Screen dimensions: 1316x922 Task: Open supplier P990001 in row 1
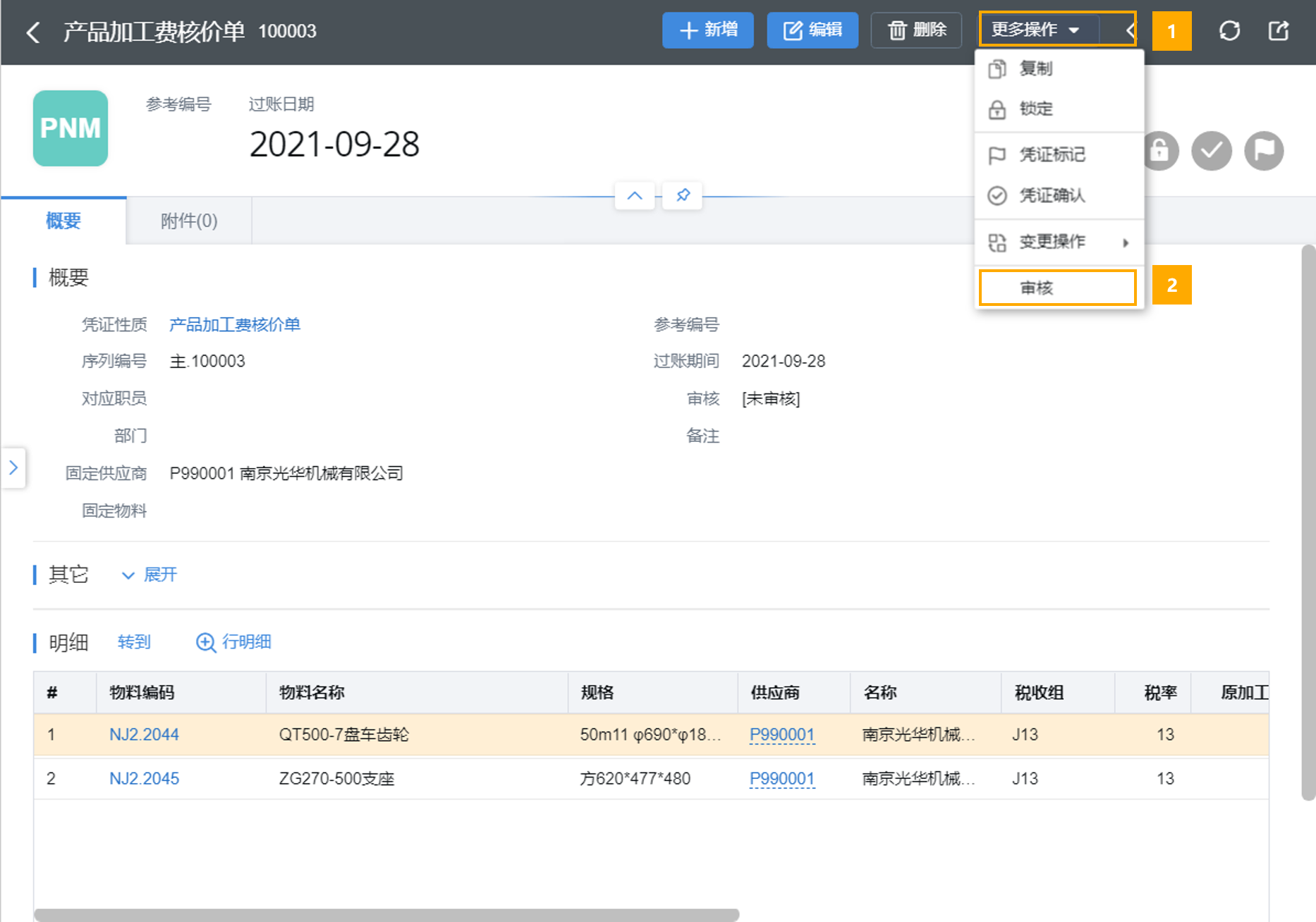[x=781, y=734]
